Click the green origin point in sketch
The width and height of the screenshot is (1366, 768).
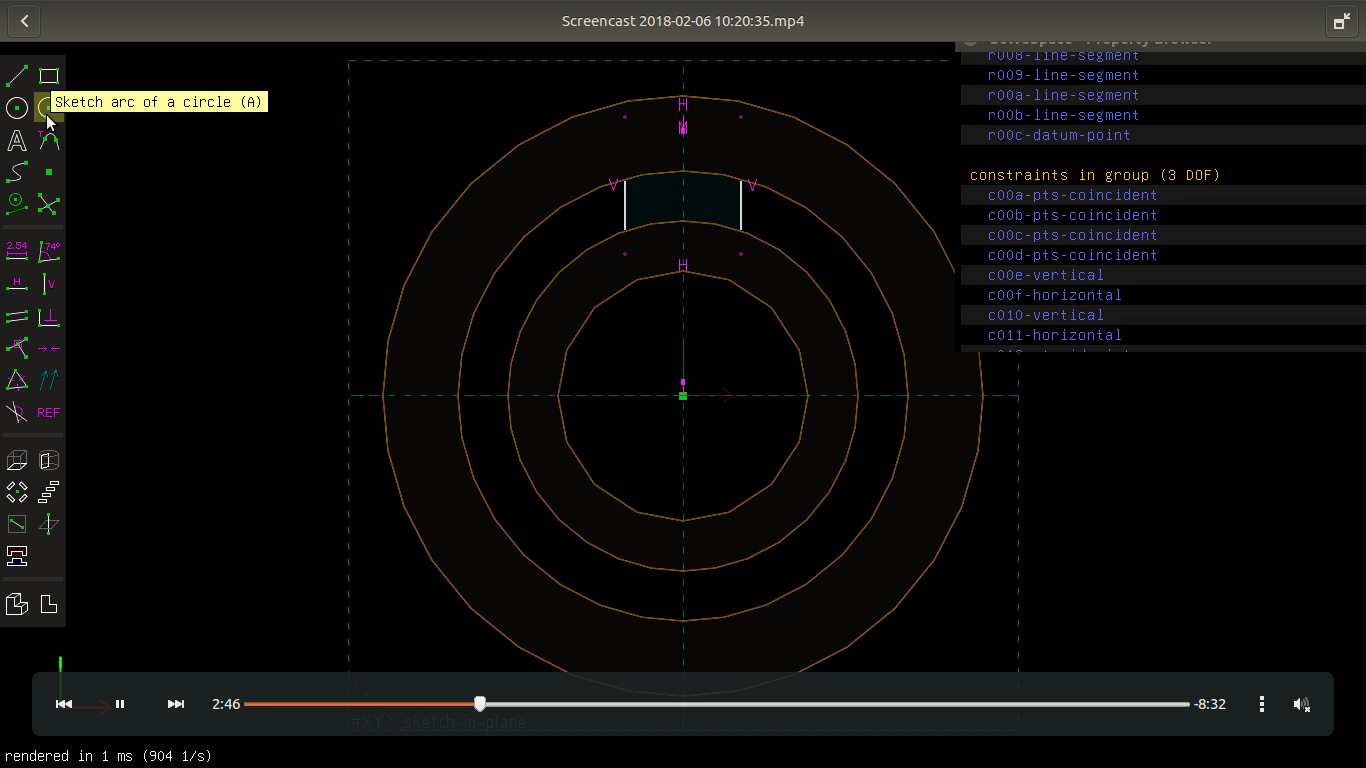point(683,396)
